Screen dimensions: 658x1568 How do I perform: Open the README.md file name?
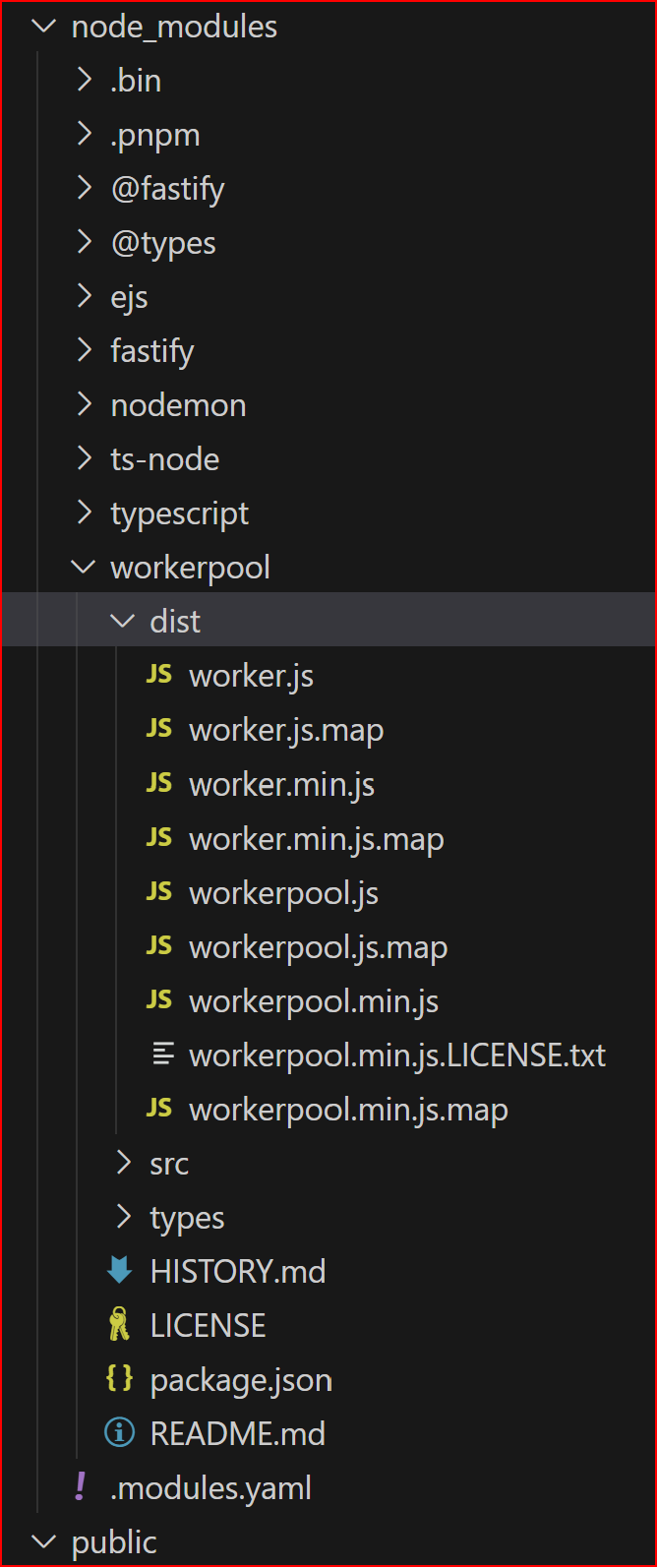(x=237, y=1433)
